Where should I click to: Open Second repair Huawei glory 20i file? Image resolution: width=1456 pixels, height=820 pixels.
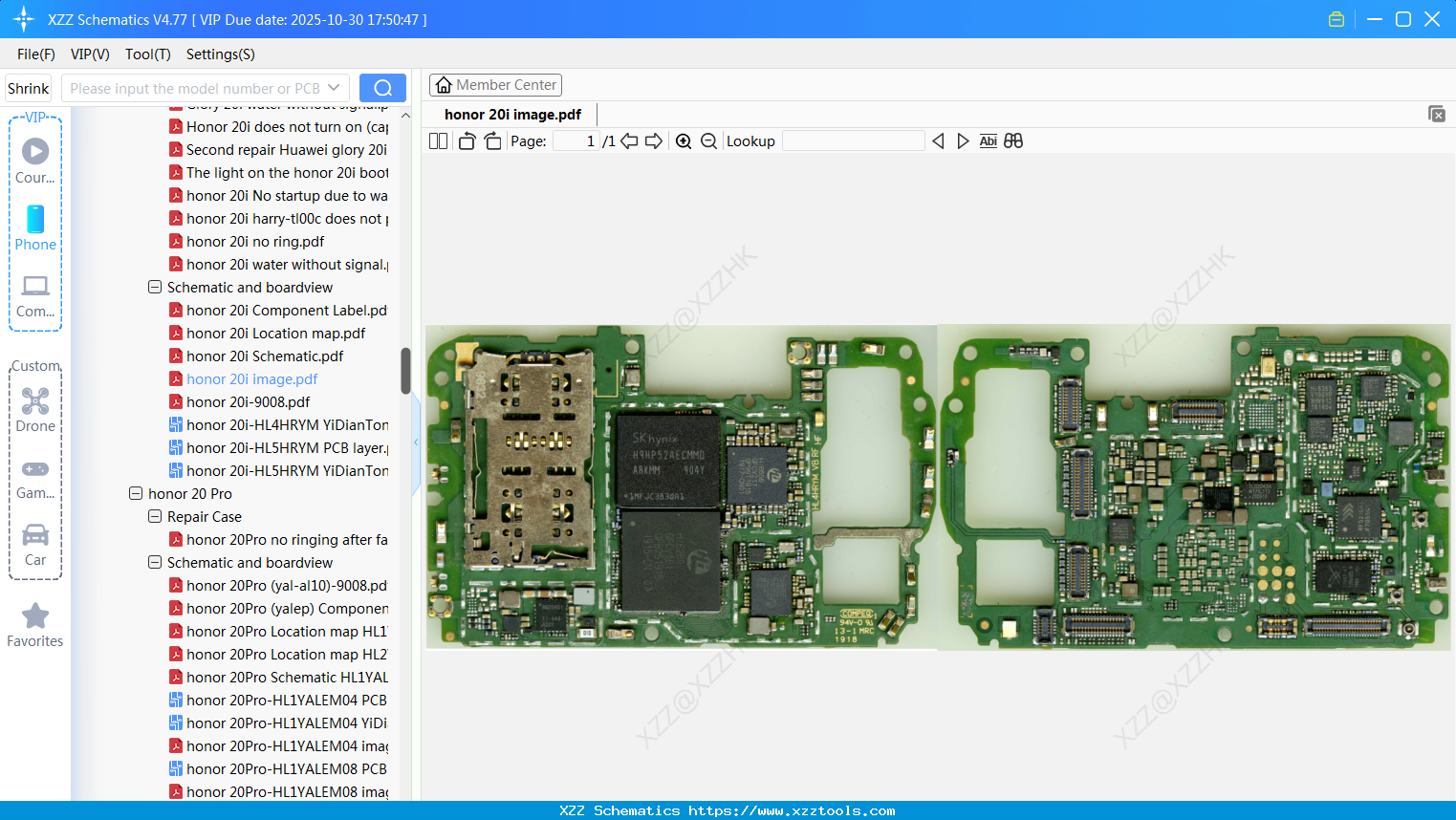[x=278, y=149]
